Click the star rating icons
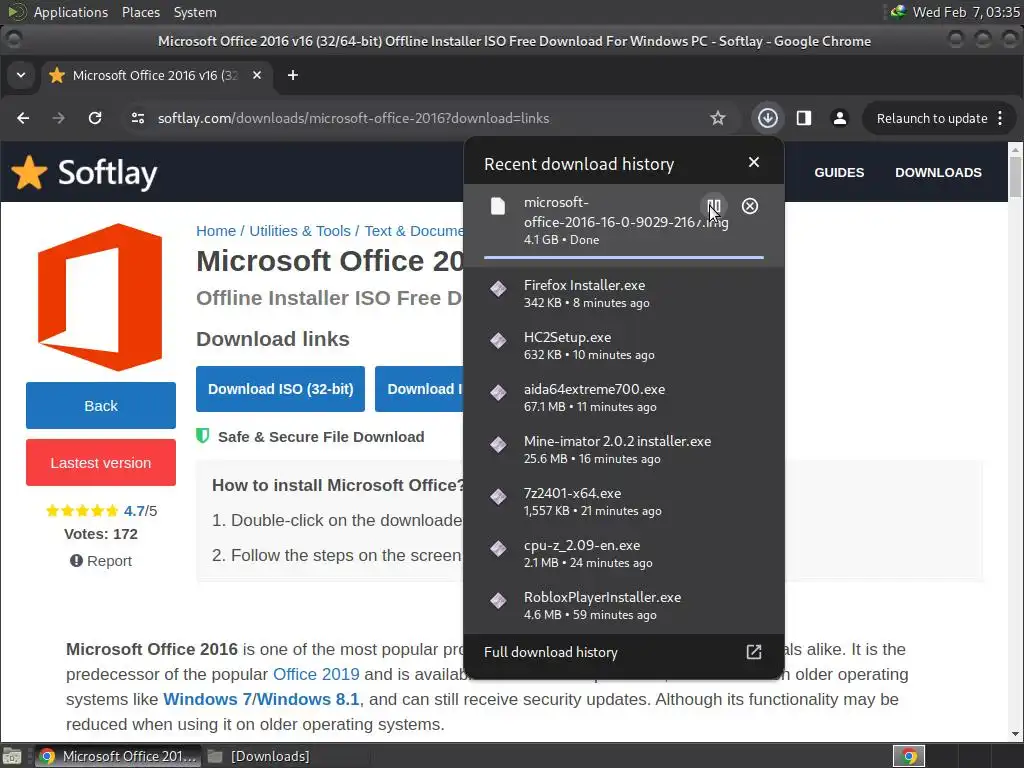 [x=82, y=511]
